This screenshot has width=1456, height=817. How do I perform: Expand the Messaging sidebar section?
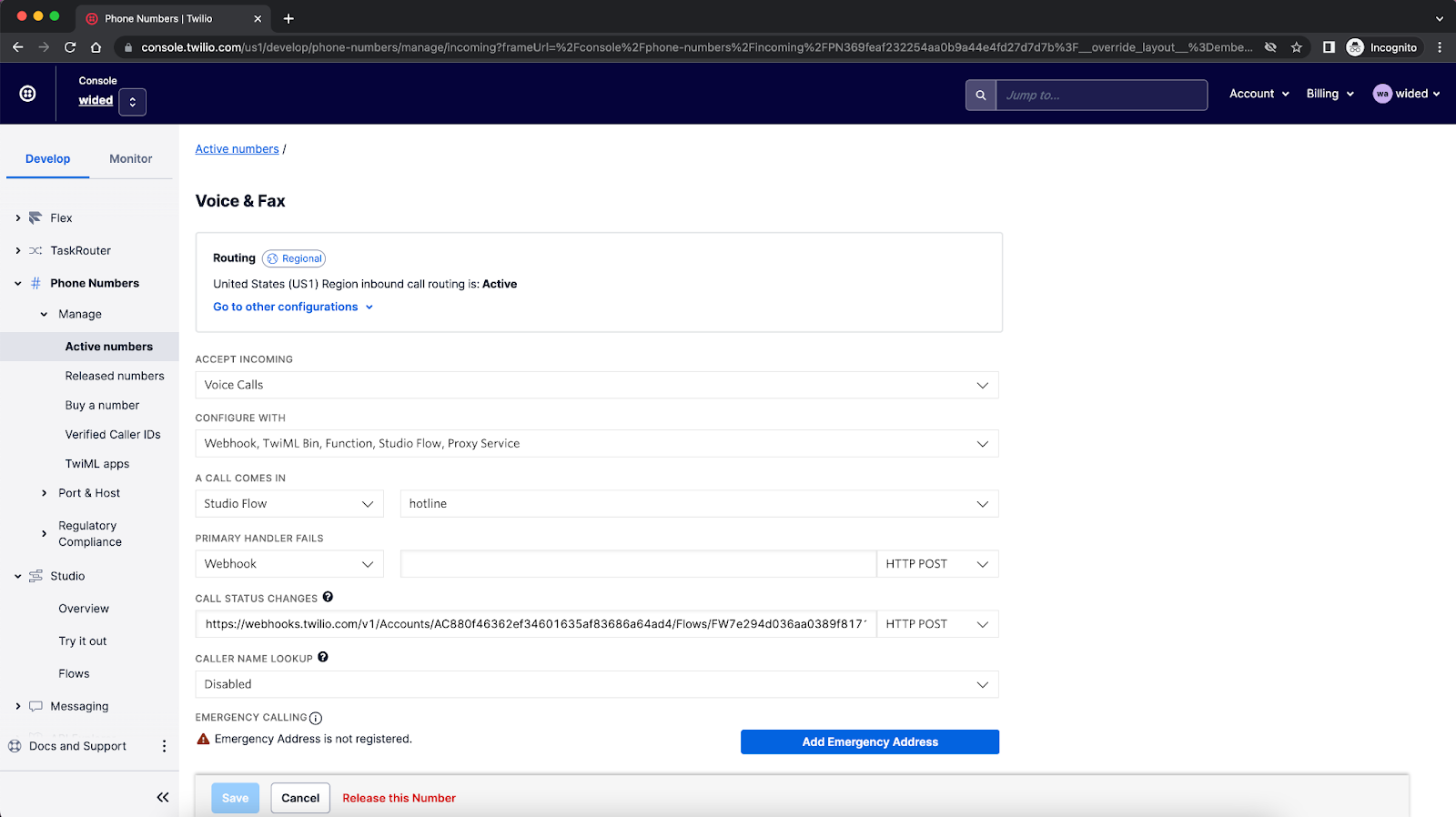coord(18,707)
